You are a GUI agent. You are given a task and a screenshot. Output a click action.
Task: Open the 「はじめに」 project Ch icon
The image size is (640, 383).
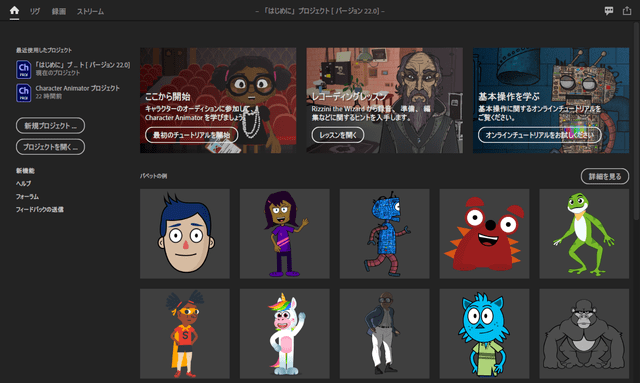24,69
